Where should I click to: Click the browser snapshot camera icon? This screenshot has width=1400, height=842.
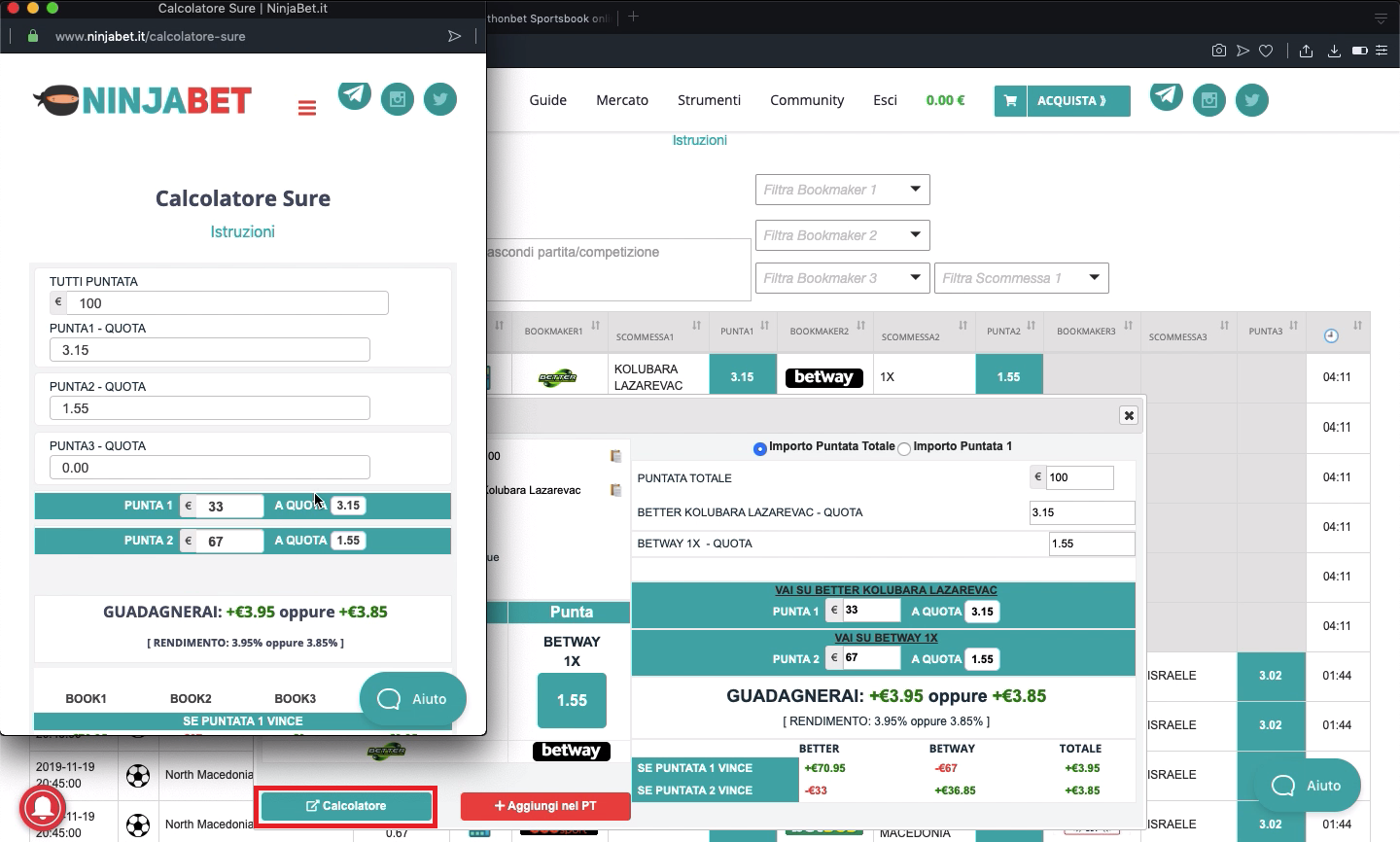click(1219, 51)
